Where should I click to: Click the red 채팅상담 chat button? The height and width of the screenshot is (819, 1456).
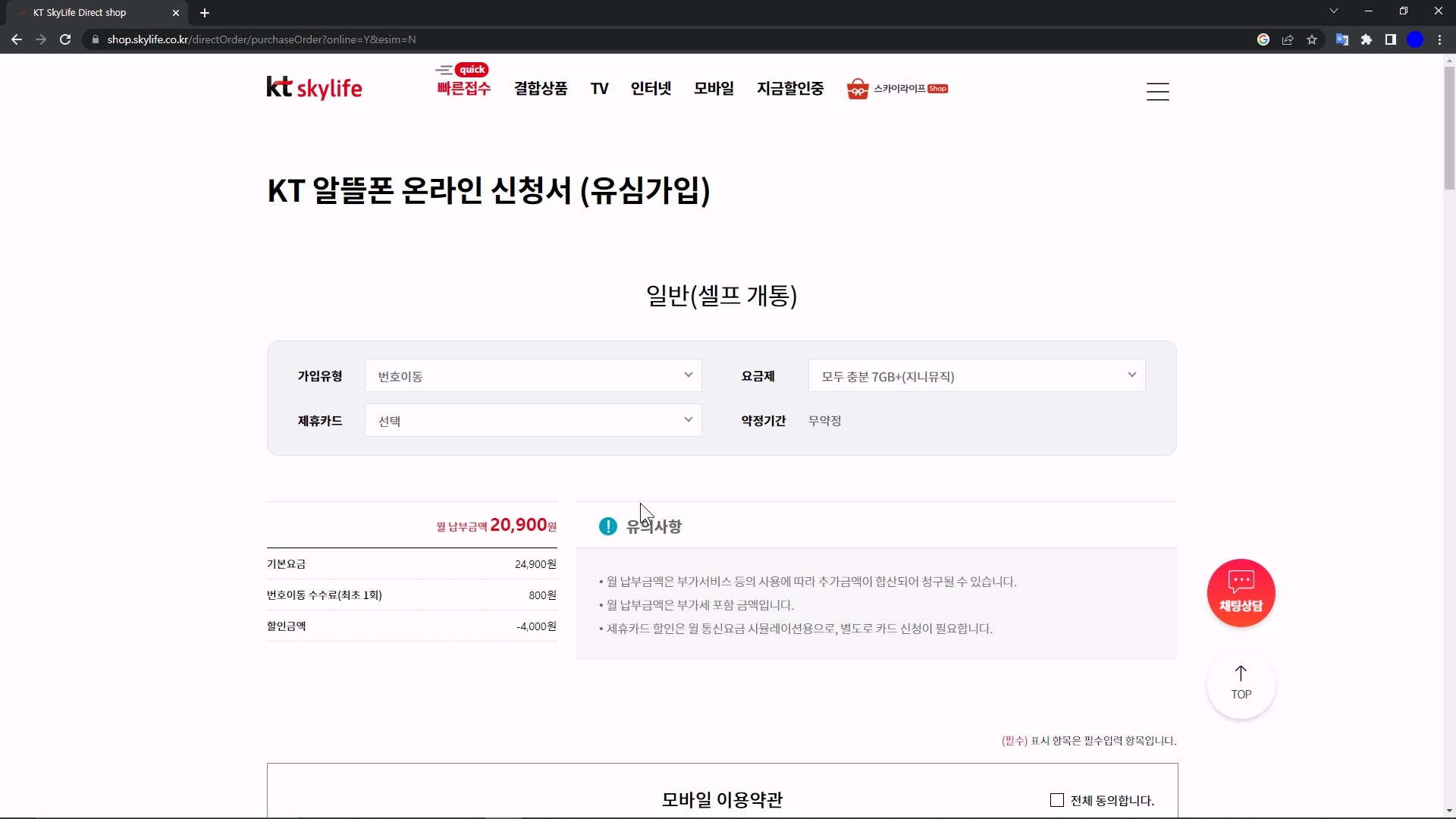1241,593
